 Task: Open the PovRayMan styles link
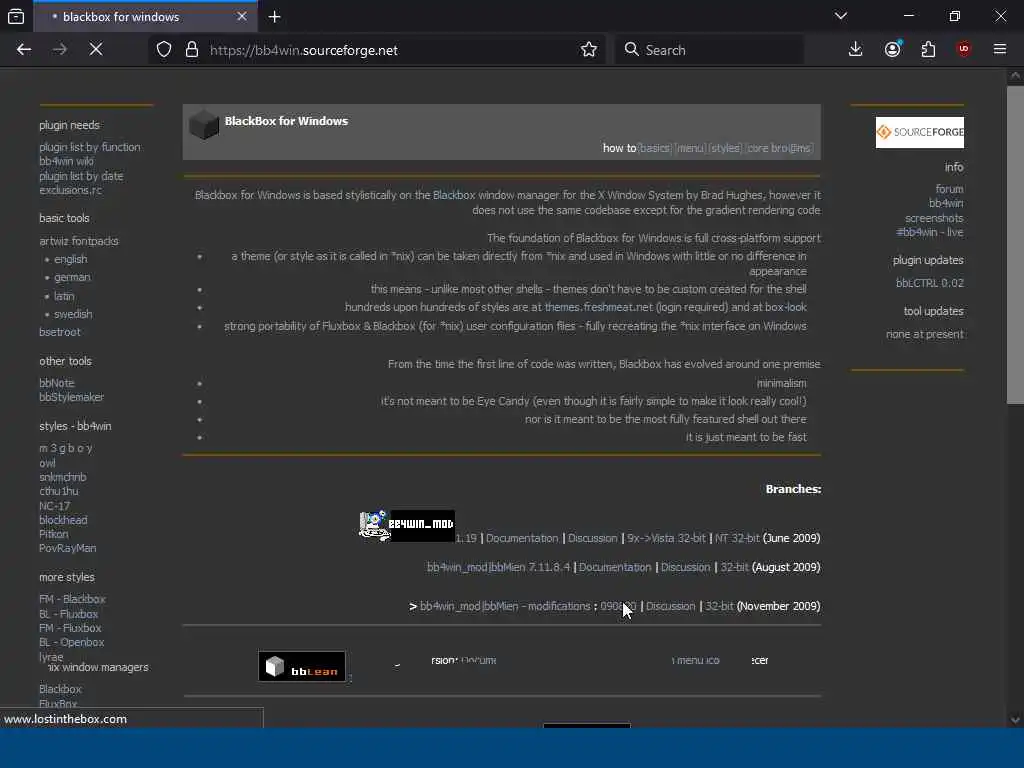point(67,548)
